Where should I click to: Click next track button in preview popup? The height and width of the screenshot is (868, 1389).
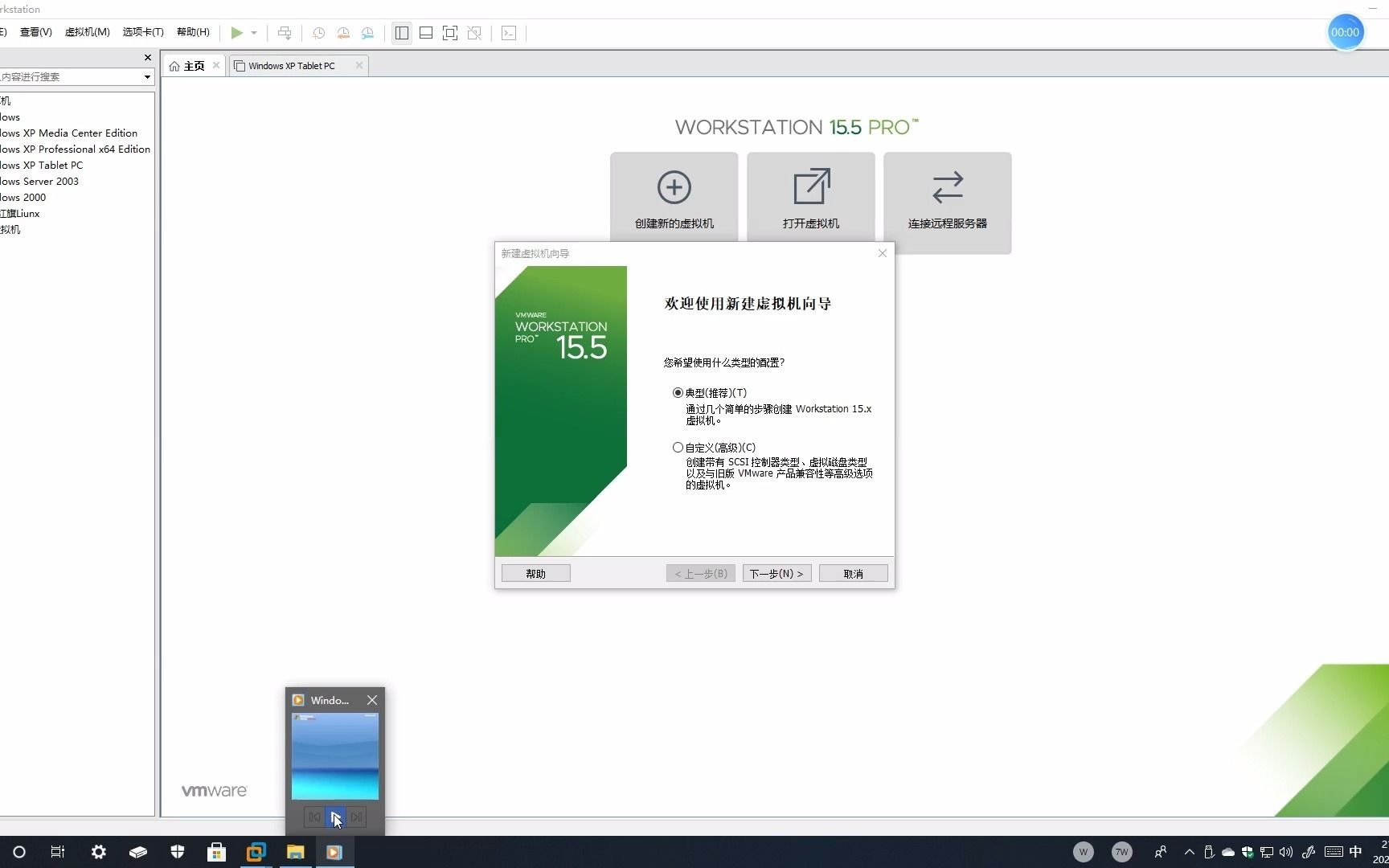356,817
